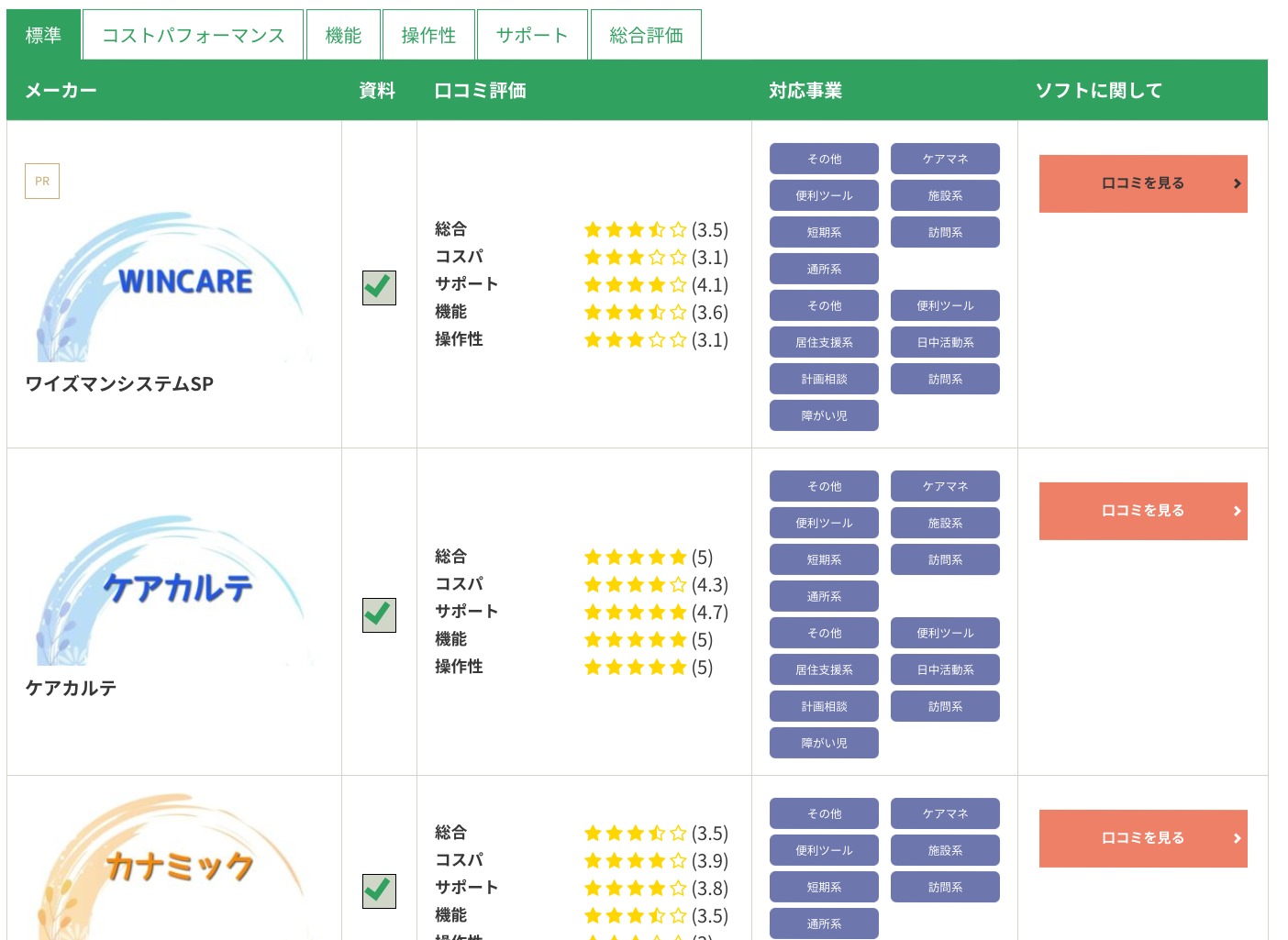Click 口コミを見る for ワイズマンシステムSP

coord(1143,183)
